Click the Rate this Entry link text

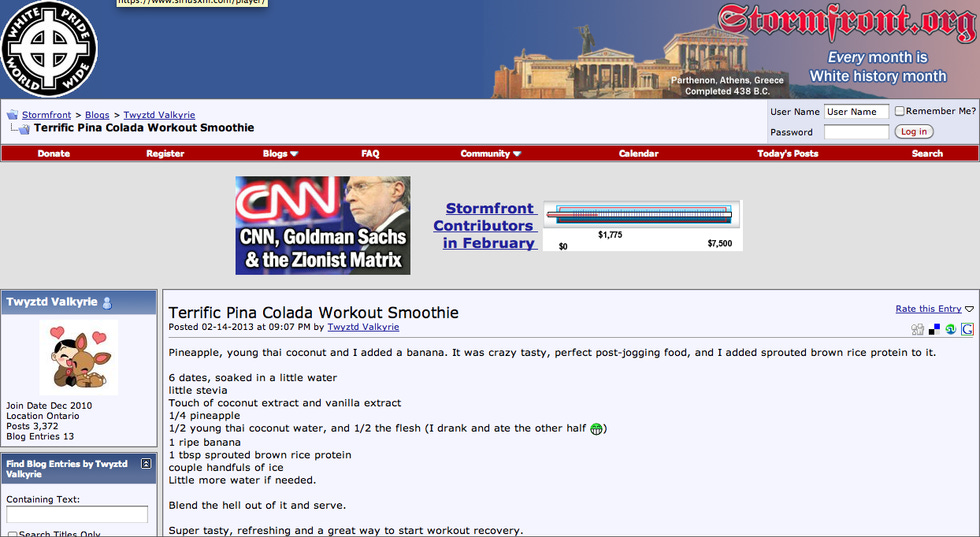928,309
